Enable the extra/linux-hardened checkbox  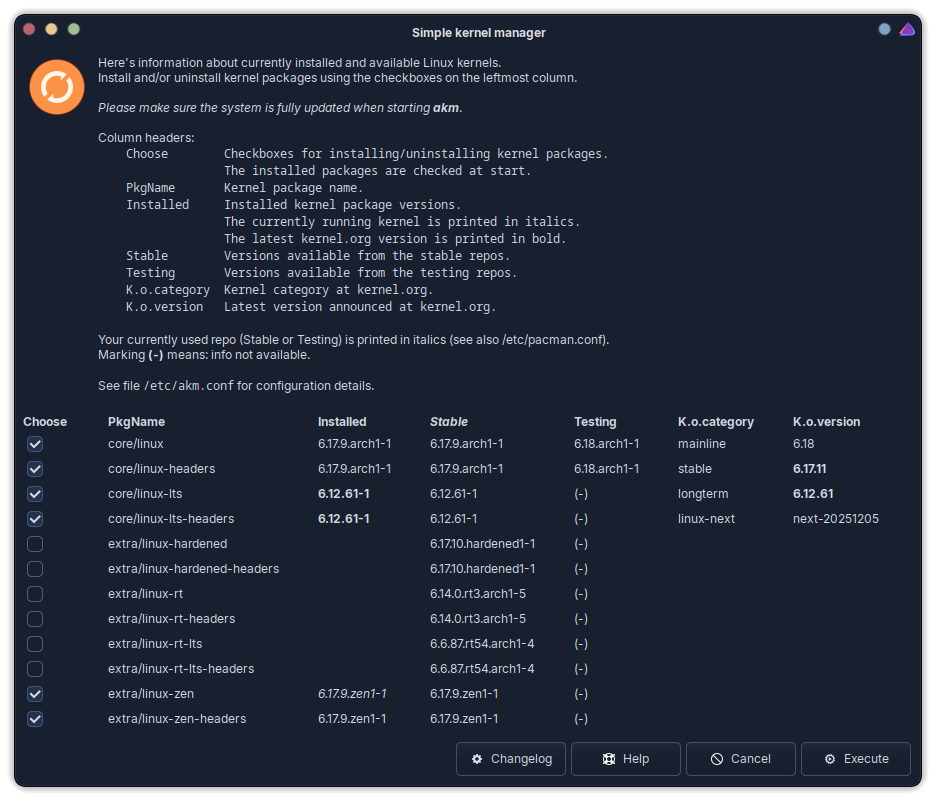tap(35, 544)
